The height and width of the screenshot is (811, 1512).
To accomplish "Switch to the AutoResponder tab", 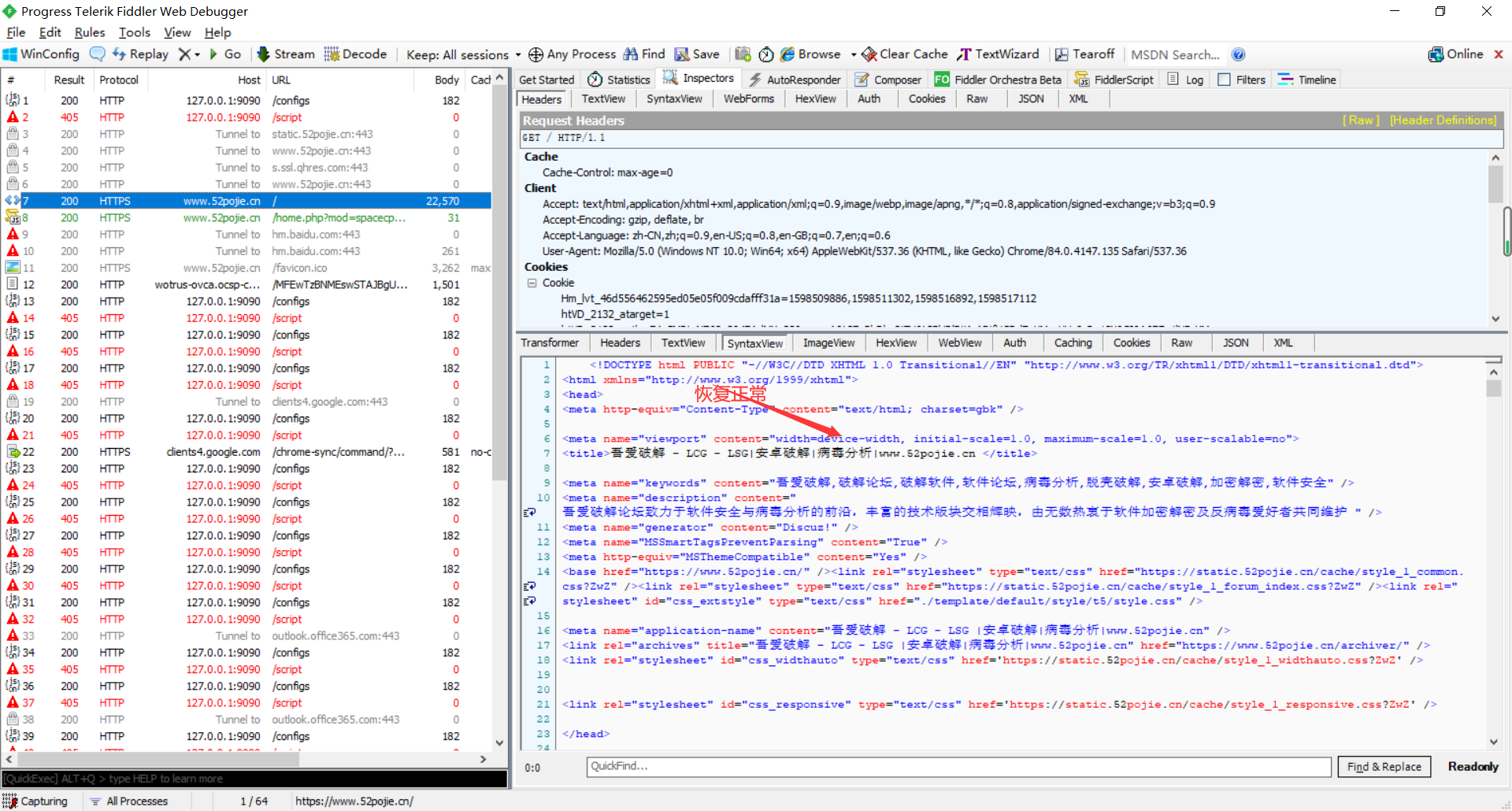I will tap(795, 80).
